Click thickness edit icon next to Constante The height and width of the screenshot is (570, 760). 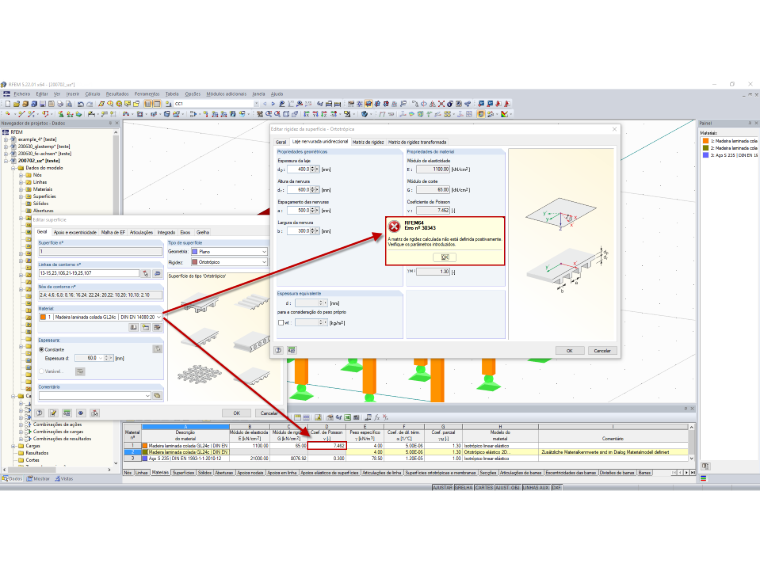pyautogui.click(x=157, y=349)
